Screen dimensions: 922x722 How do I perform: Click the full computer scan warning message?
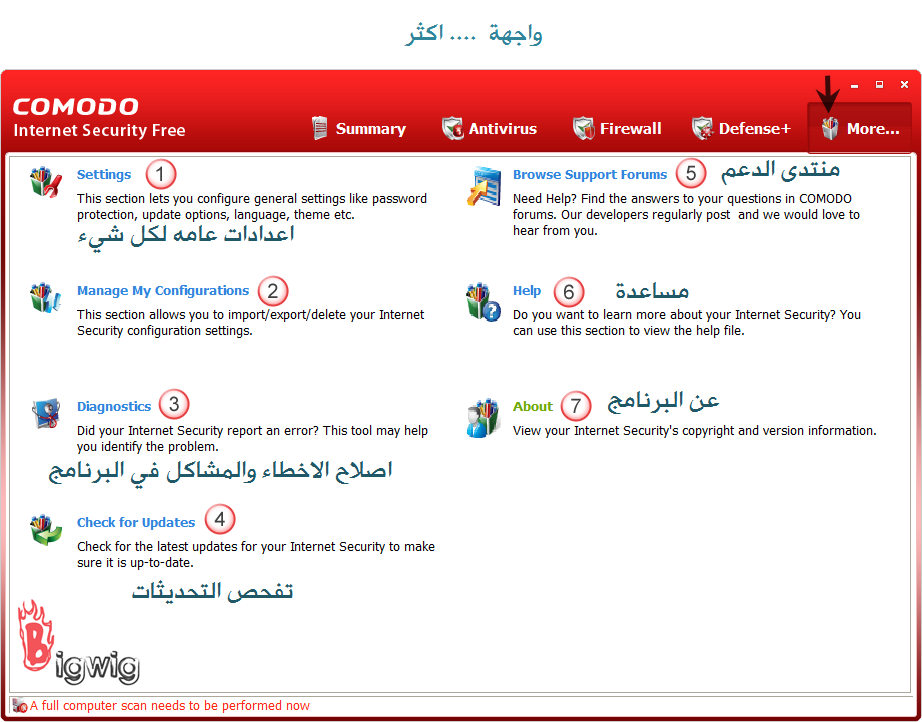[x=170, y=706]
